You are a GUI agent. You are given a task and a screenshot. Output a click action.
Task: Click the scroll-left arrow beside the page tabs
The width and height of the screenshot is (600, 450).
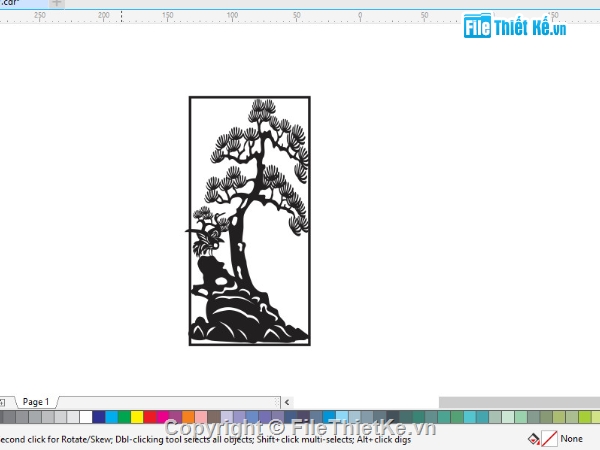tap(287, 402)
